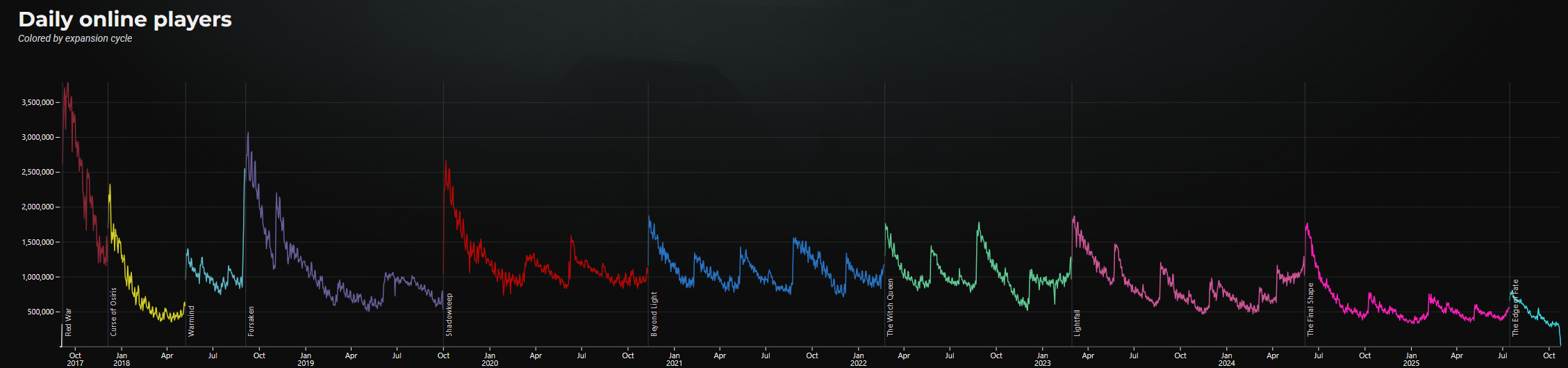The height and width of the screenshot is (368, 1568).
Task: Select the Oct axis label within year 2025
Action: click(1549, 355)
